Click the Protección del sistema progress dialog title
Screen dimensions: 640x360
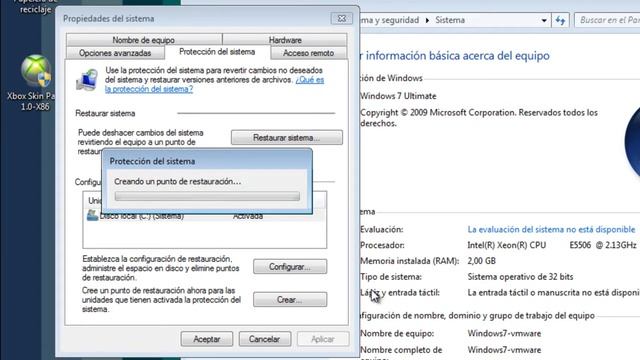[x=152, y=161]
